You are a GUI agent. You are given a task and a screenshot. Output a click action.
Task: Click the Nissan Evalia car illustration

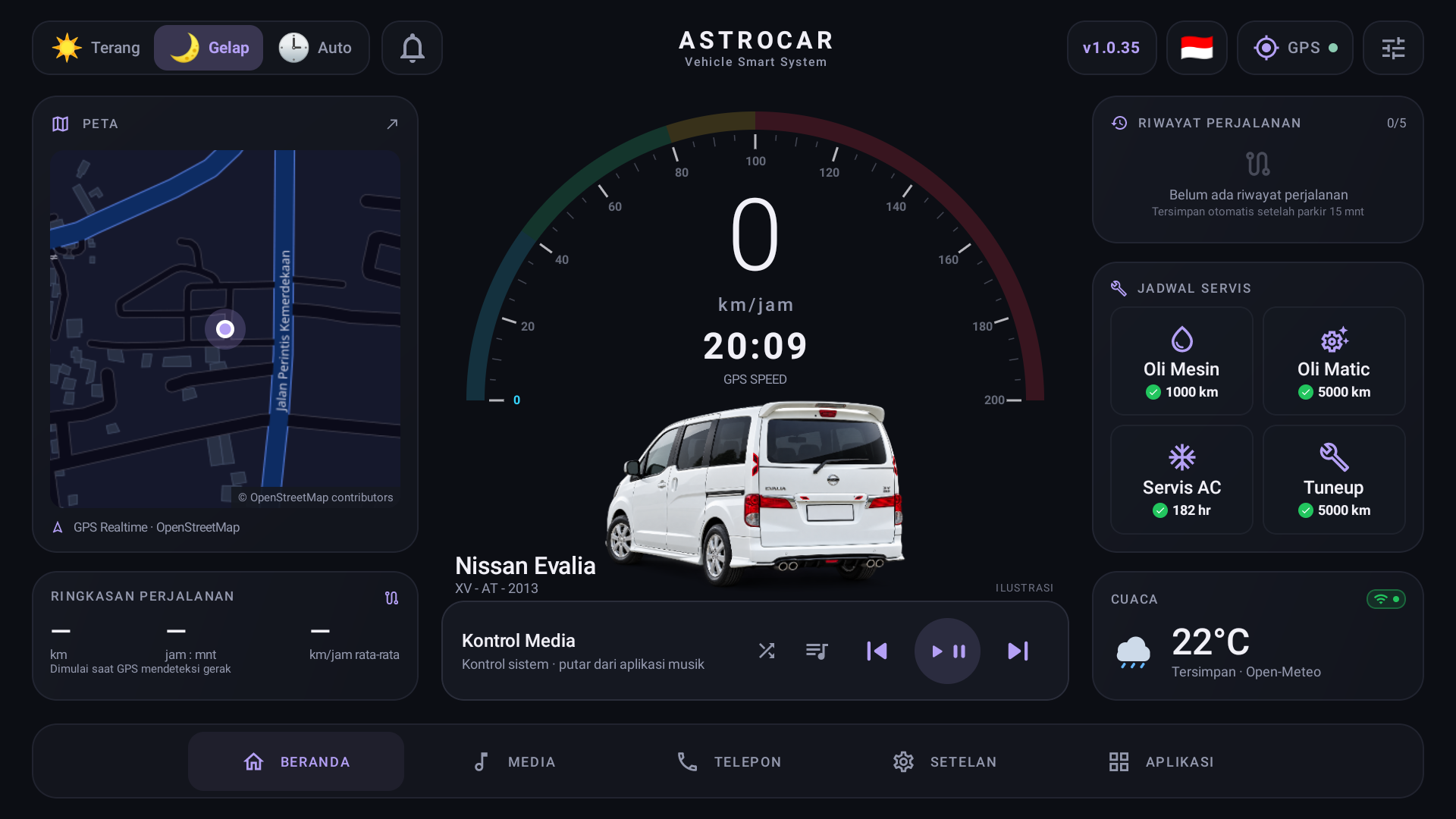755,493
